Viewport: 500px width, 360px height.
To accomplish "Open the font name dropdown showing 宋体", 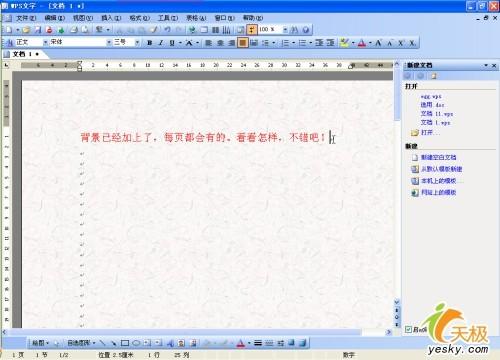I will 109,42.
